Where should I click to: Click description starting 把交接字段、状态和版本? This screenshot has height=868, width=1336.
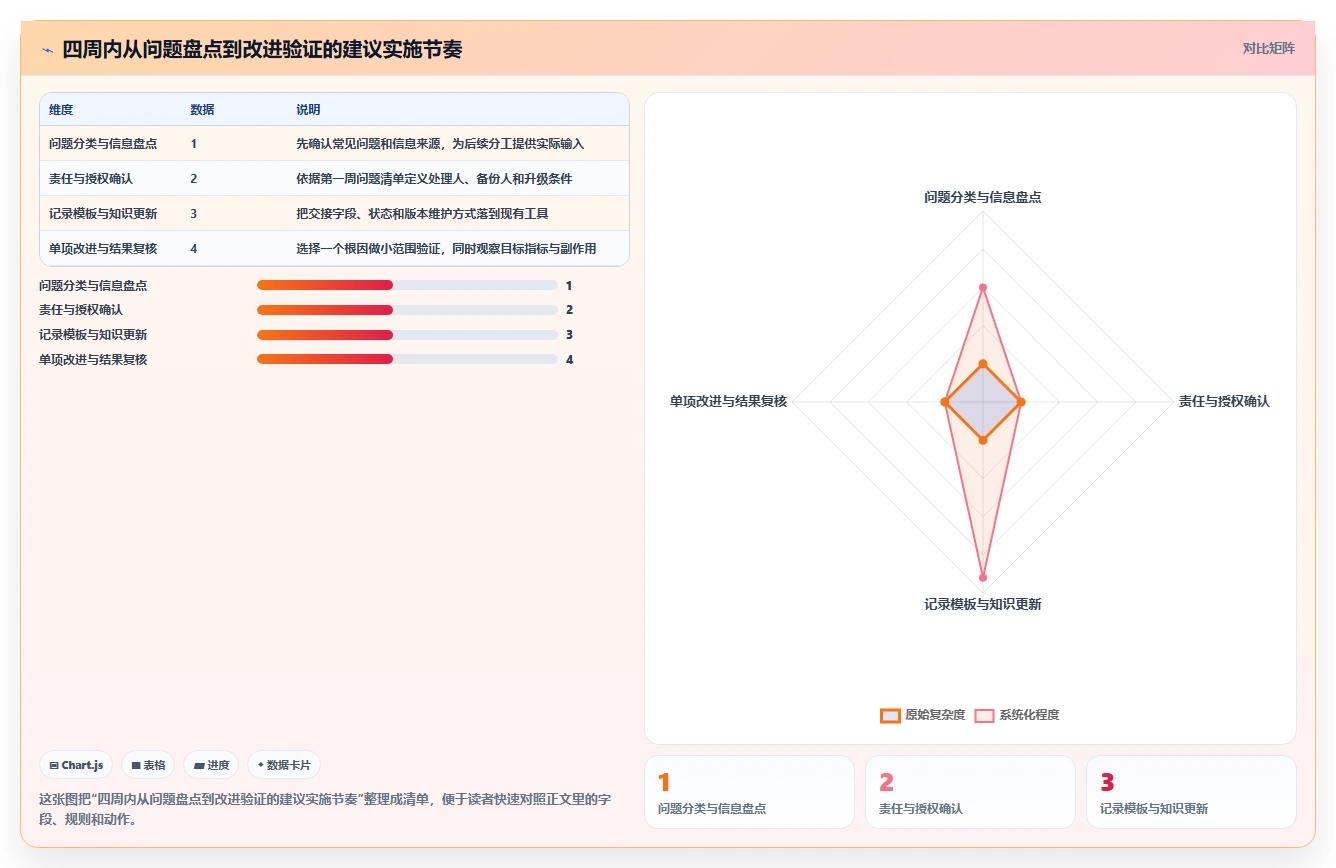coord(422,213)
